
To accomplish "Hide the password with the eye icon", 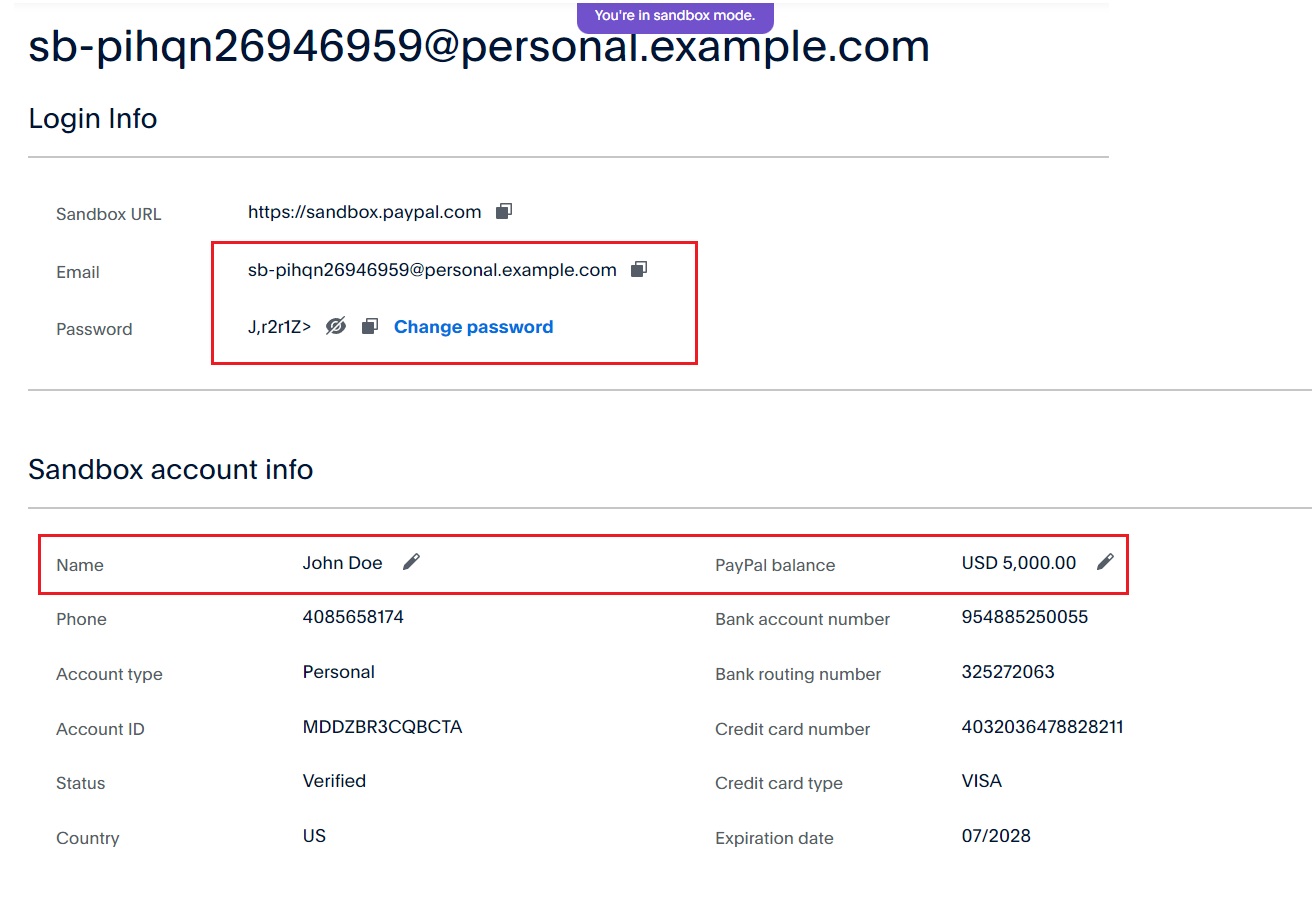I will [x=336, y=326].
